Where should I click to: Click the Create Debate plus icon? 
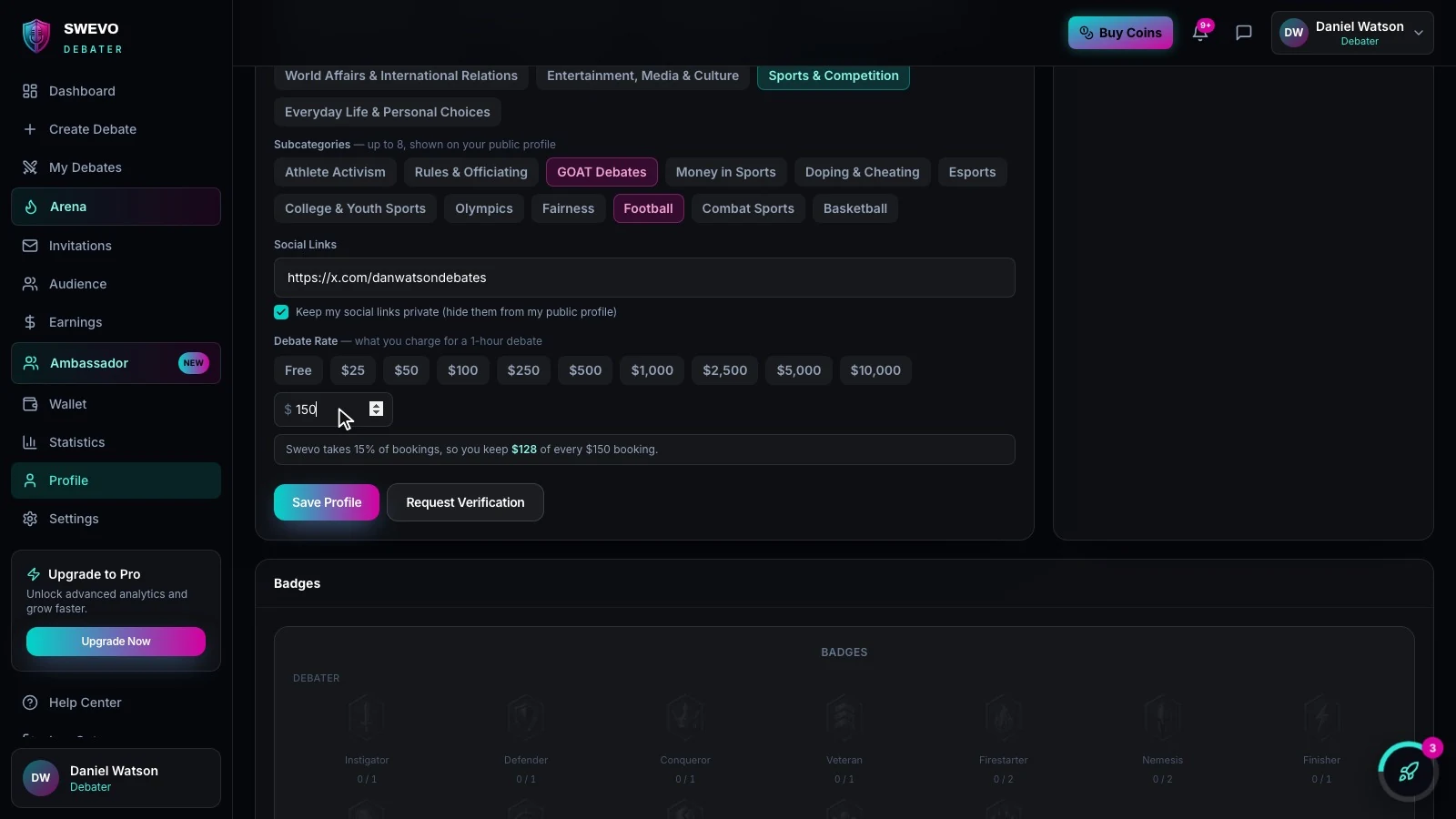click(30, 129)
